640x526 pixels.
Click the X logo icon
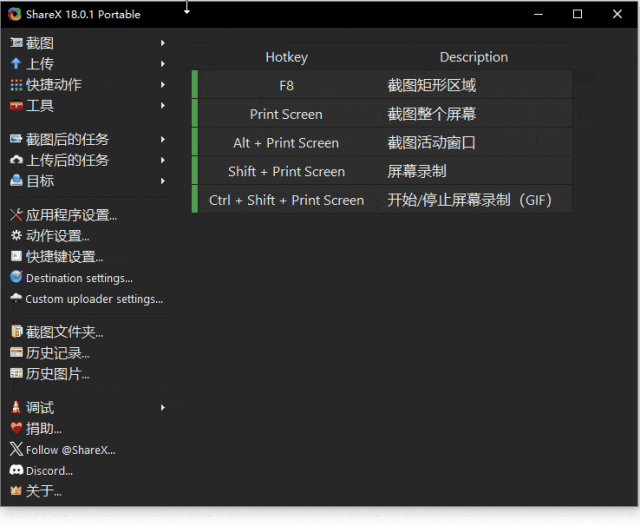[x=16, y=449]
